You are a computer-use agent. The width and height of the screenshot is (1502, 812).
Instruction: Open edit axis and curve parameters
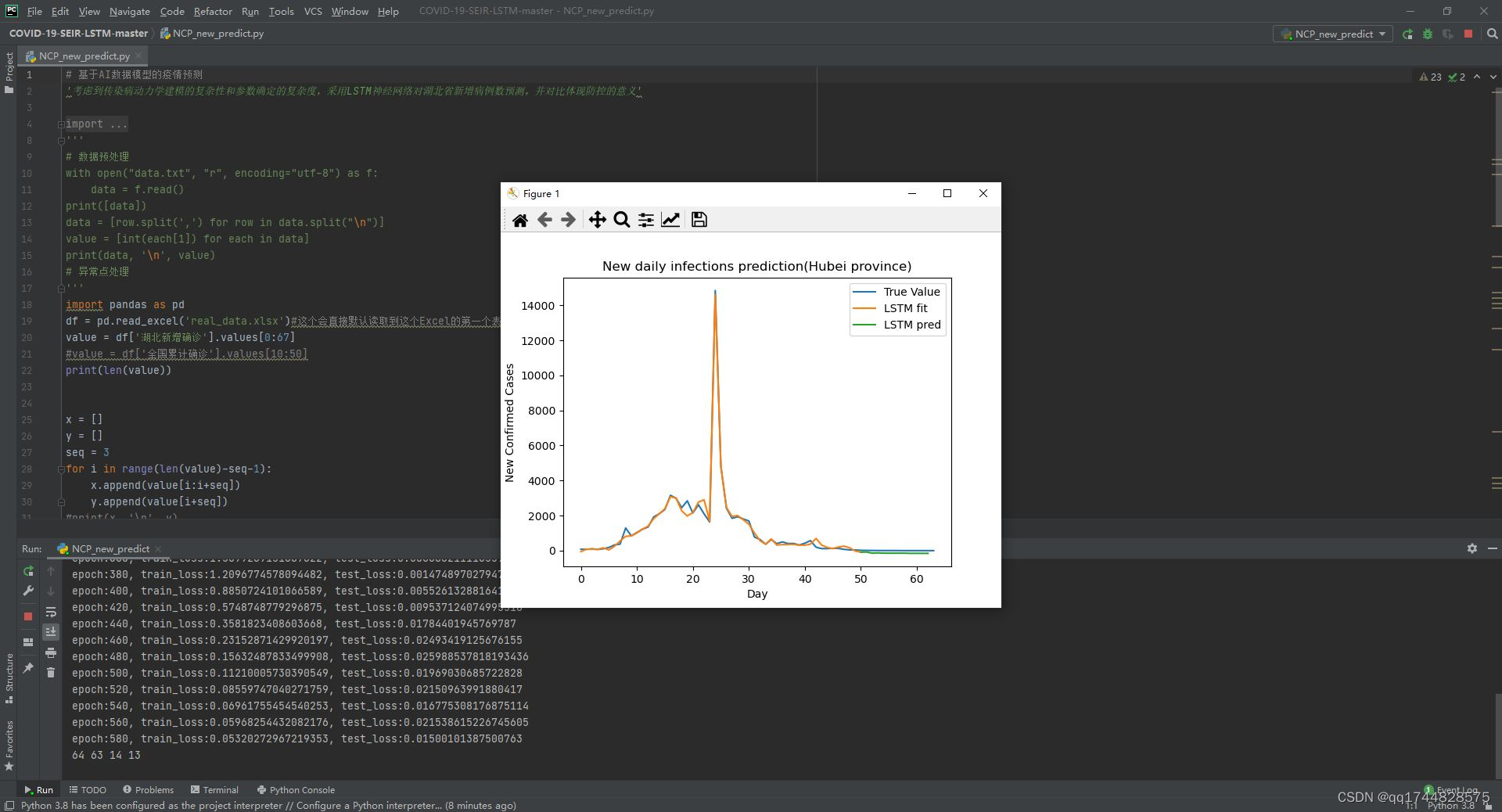[x=670, y=220]
